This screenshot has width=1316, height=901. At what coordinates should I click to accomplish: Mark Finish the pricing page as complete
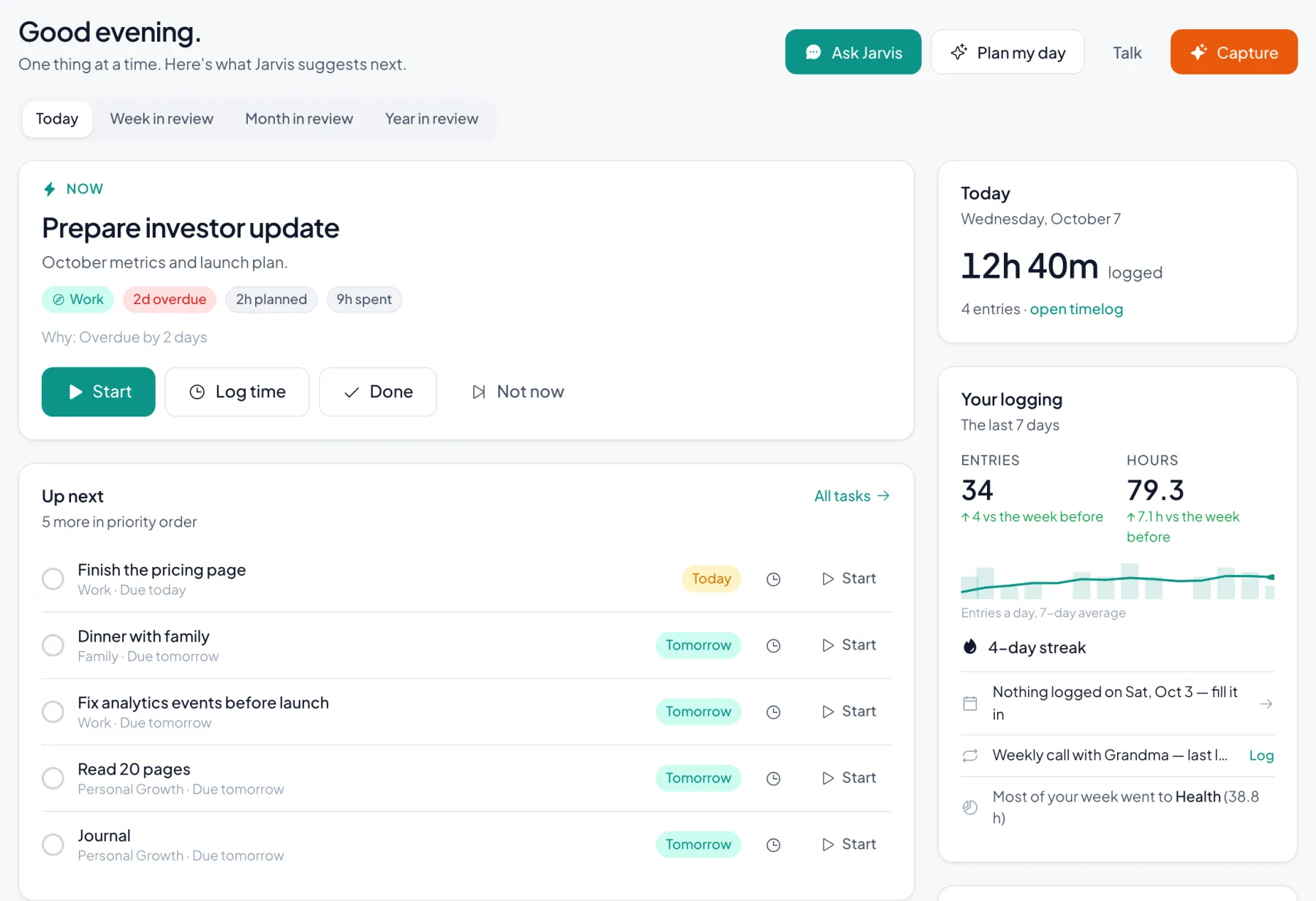coord(53,579)
